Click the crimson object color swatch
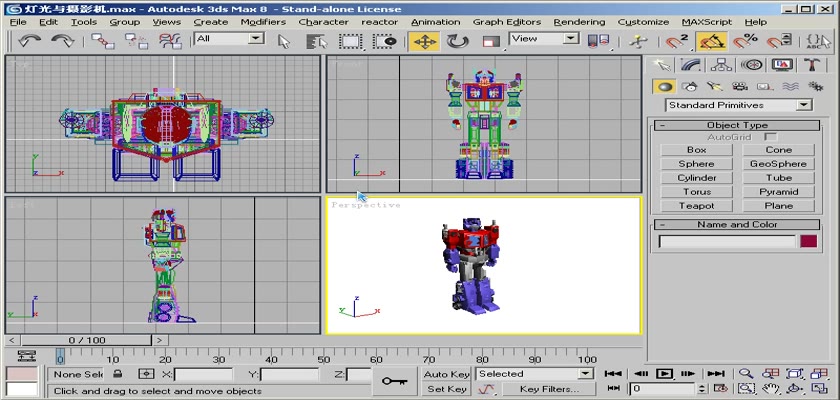 click(809, 241)
